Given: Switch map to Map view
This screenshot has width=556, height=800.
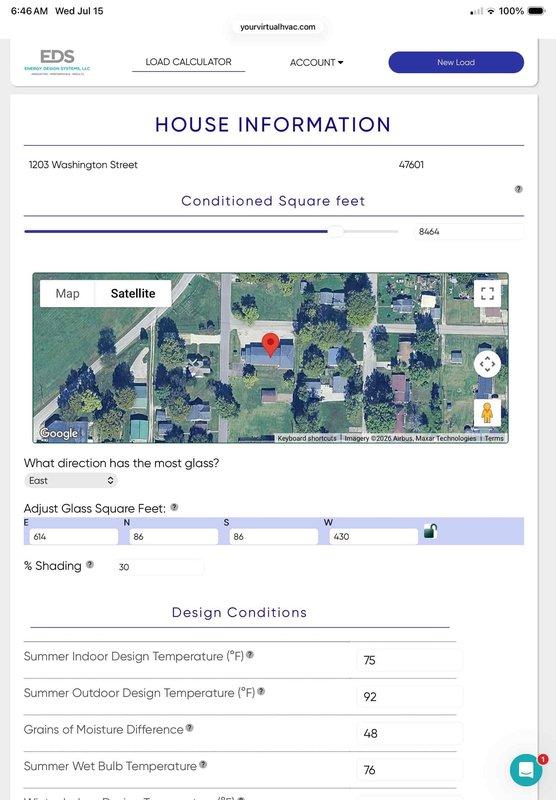Looking at the screenshot, I should pyautogui.click(x=67, y=293).
